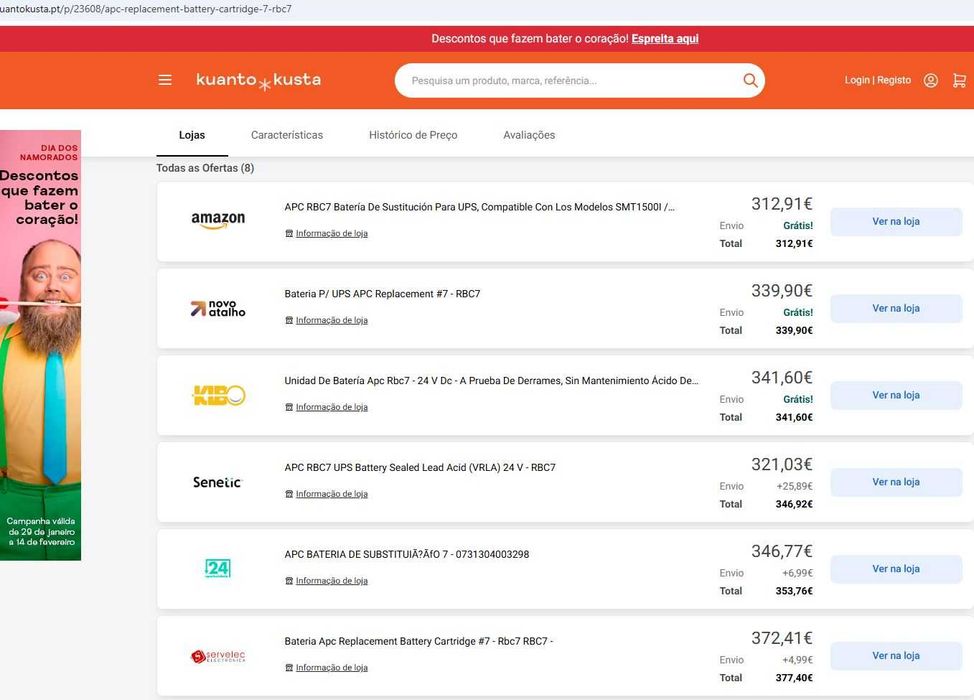Open Unidad De Batería Apc Rbc7 offer title
Viewport: 974px width, 700px height.
[491, 381]
